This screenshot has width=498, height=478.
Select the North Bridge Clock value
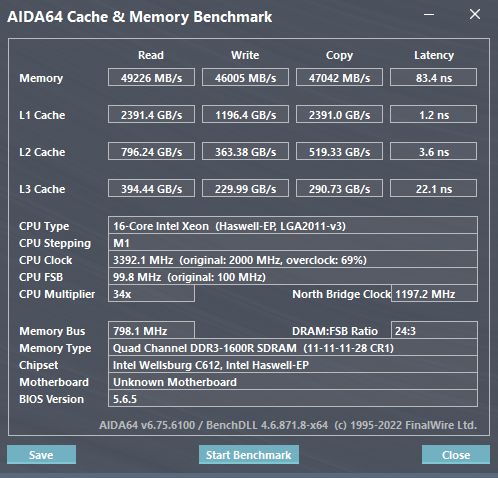(x=434, y=294)
